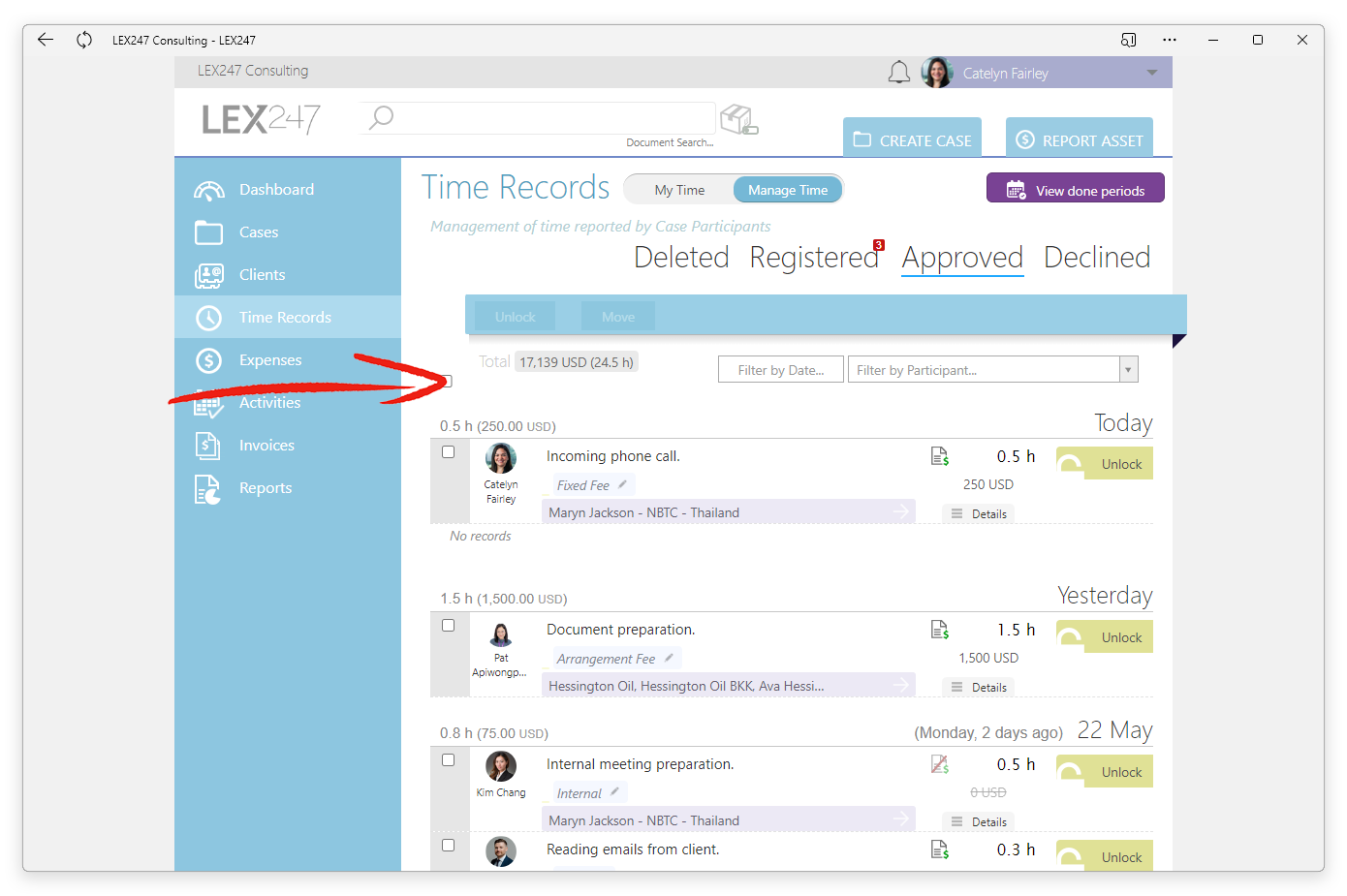This screenshot has width=1347, height=896.
Task: Unlock the Incoming phone call record
Action: pos(1105,464)
